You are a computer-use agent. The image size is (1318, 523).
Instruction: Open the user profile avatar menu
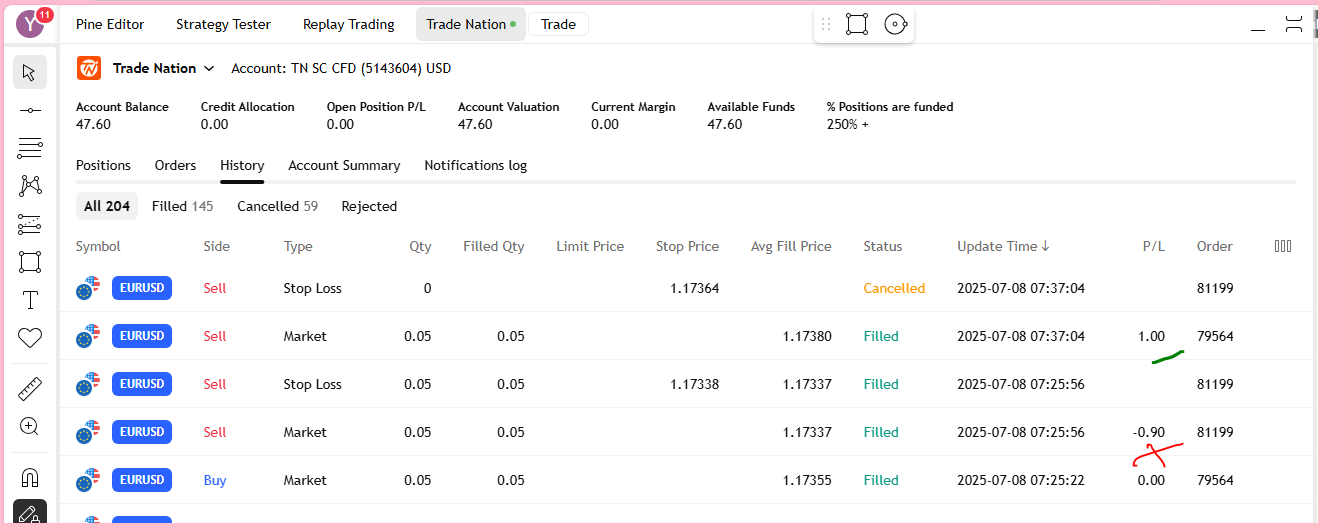[31, 22]
